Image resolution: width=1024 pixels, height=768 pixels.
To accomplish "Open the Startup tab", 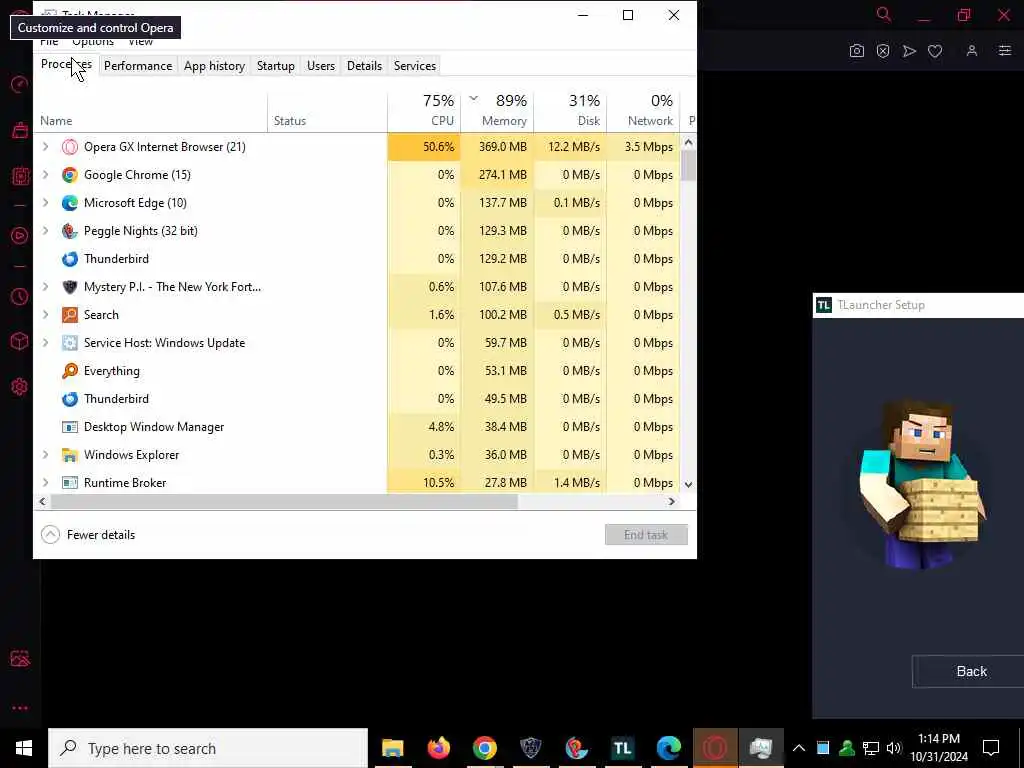I will point(276,65).
